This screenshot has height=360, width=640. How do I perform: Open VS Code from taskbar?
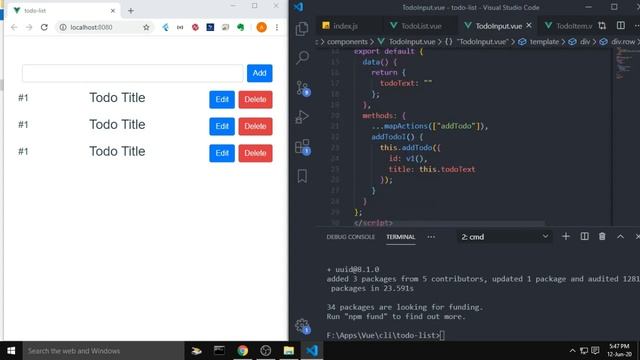[312, 351]
